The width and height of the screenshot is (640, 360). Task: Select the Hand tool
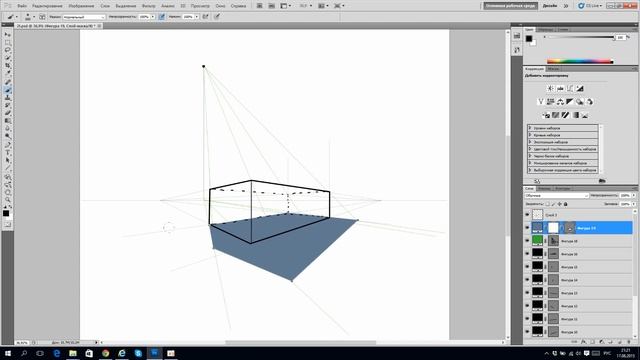pos(7,193)
